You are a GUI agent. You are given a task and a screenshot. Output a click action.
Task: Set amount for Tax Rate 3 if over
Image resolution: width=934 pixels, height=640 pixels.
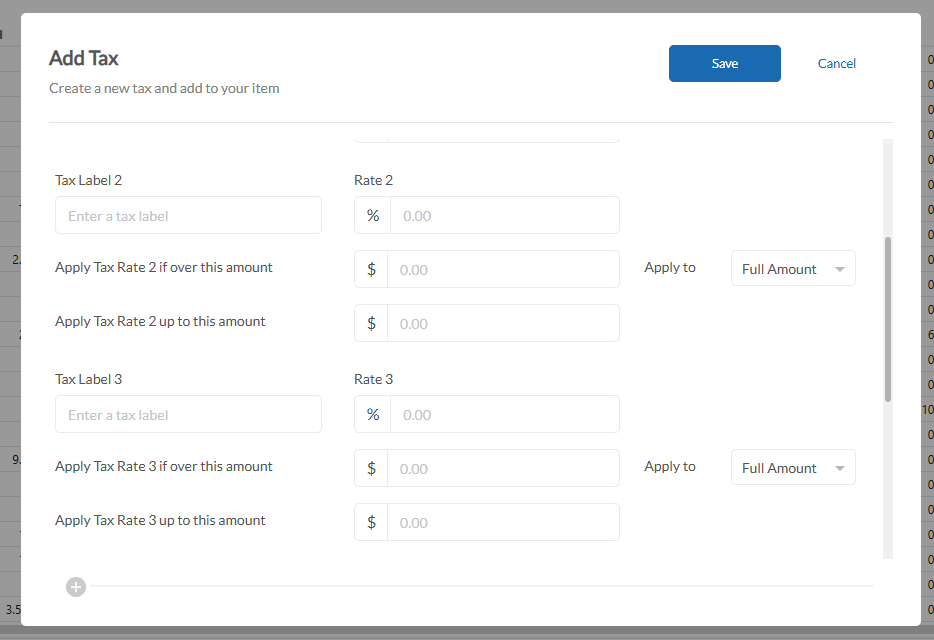coord(503,468)
